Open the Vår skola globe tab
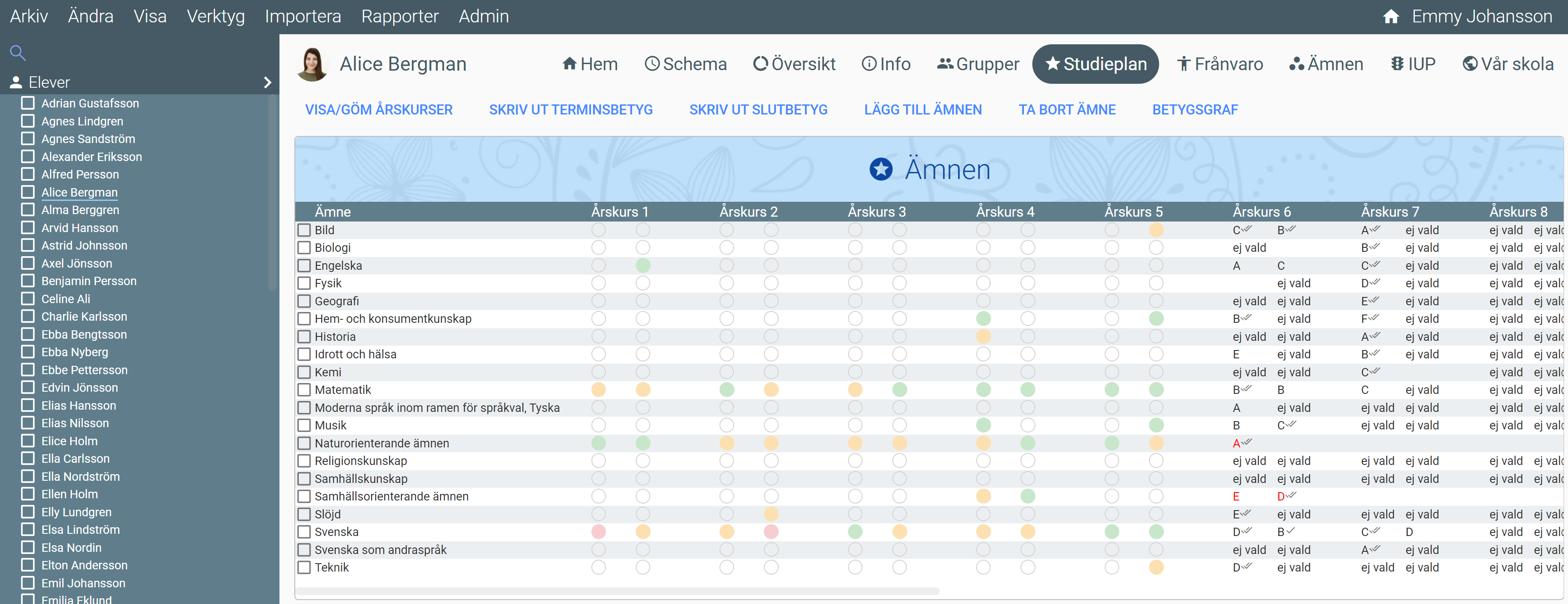This screenshot has height=604, width=1568. coord(1508,64)
